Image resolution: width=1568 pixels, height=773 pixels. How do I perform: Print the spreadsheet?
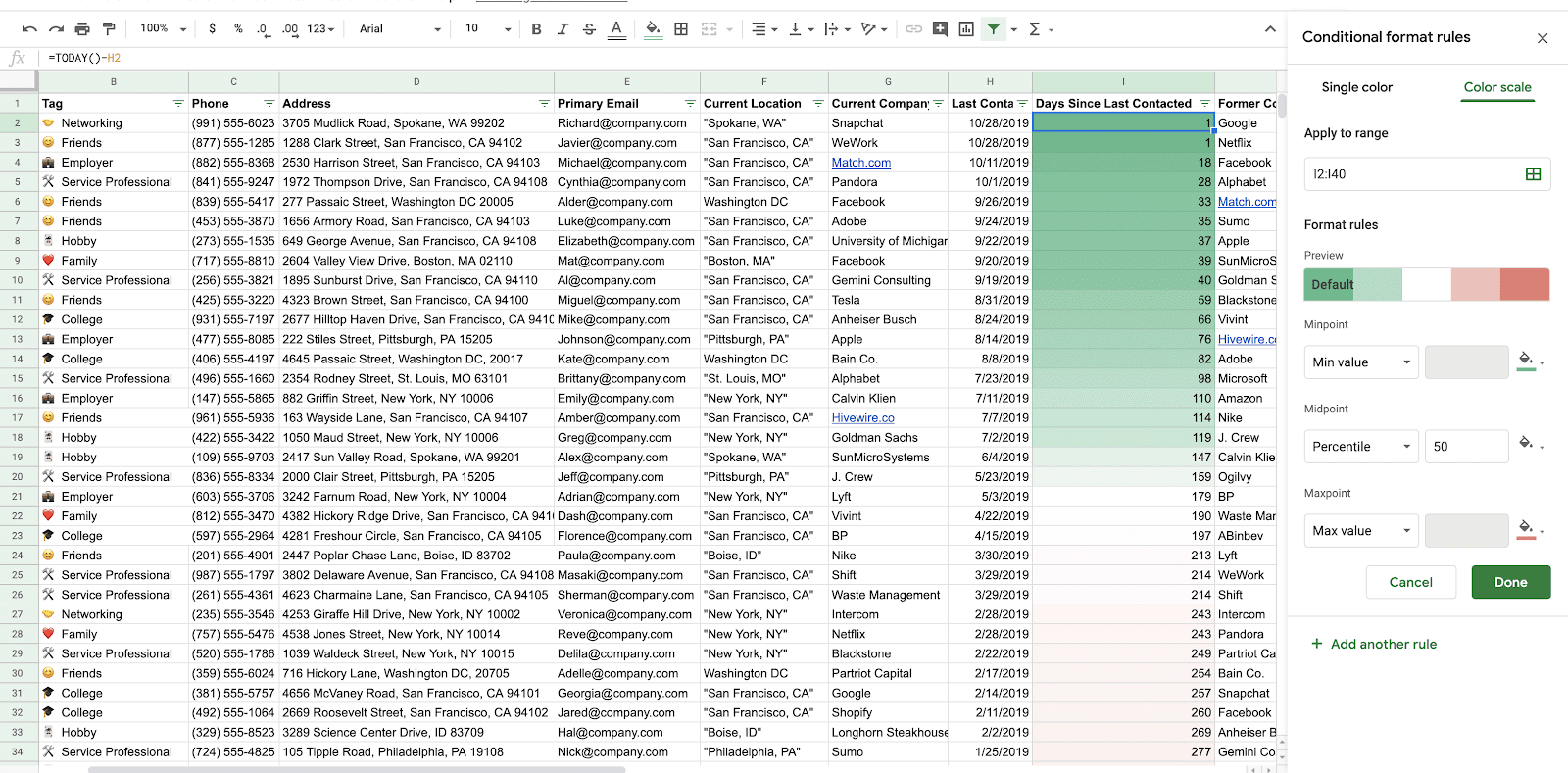pos(82,29)
